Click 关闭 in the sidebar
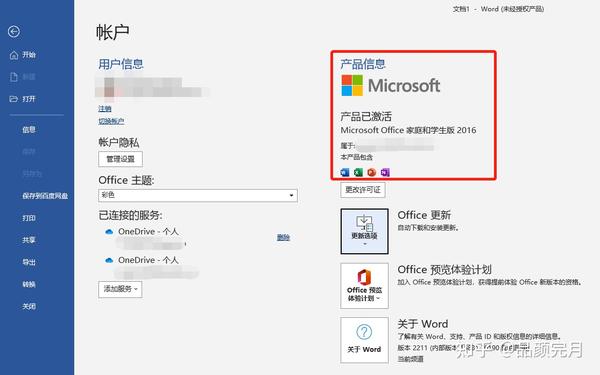 point(29,306)
